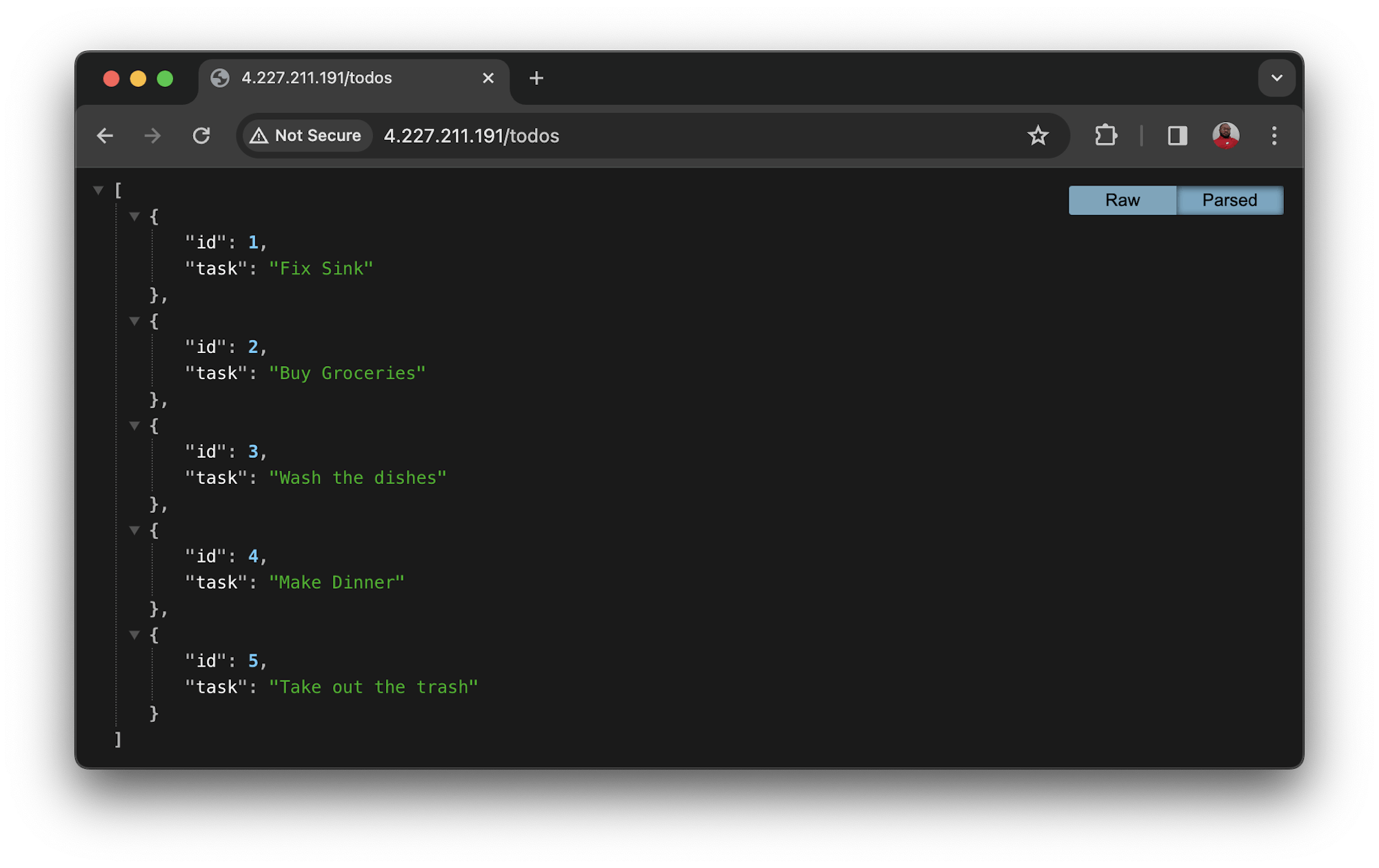Screen dimensions: 1379x868
Task: Open the browser extensions icon
Action: click(1106, 136)
